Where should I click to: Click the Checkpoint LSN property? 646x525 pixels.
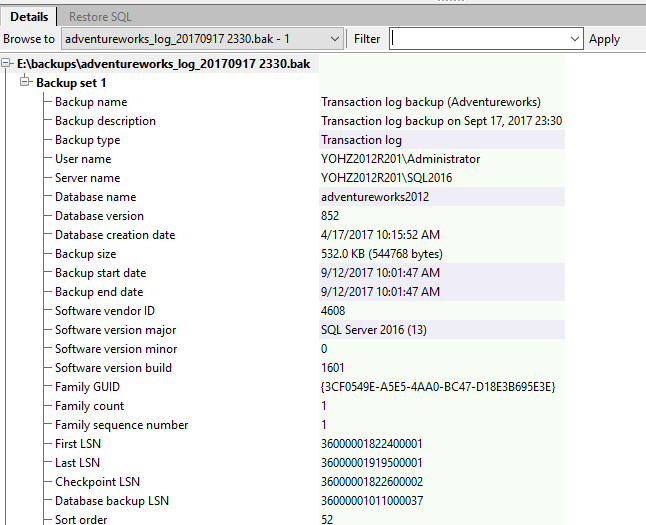(x=97, y=482)
